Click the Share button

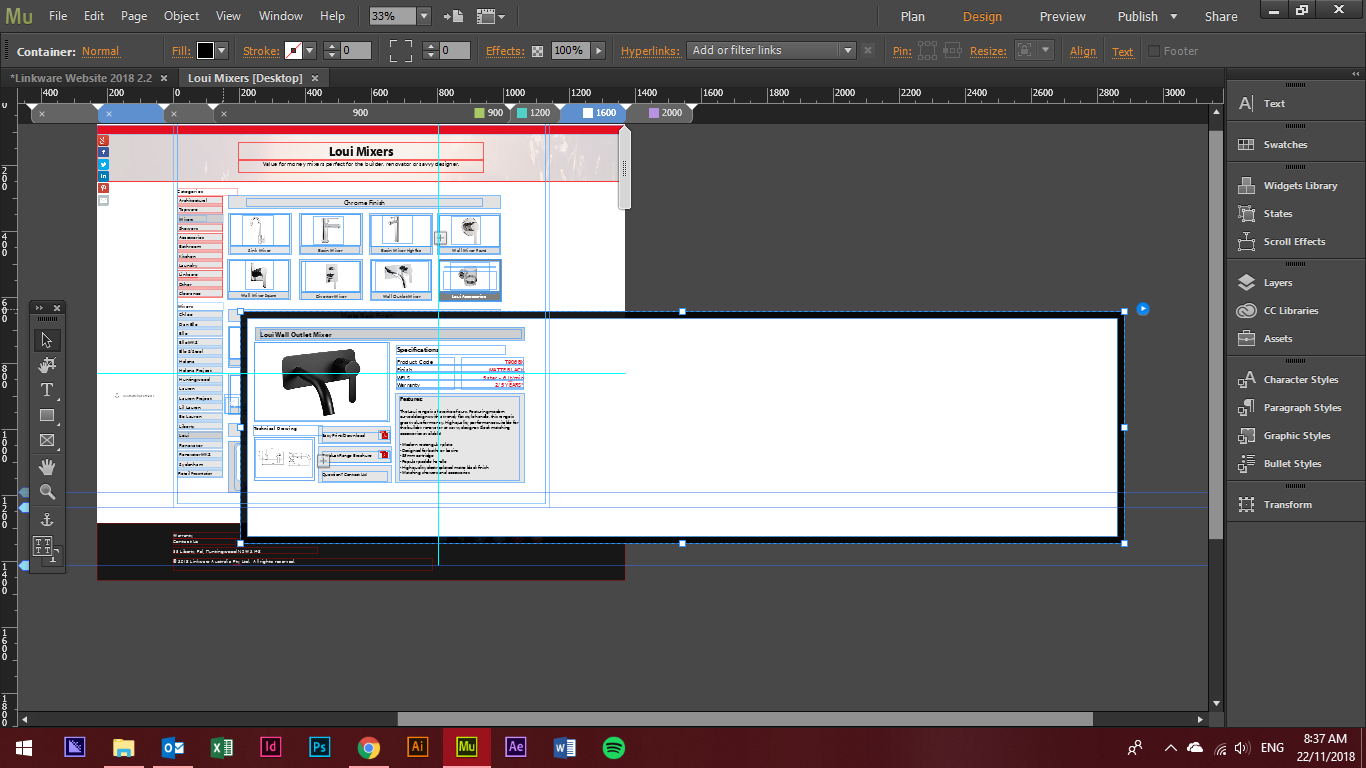pos(1221,16)
